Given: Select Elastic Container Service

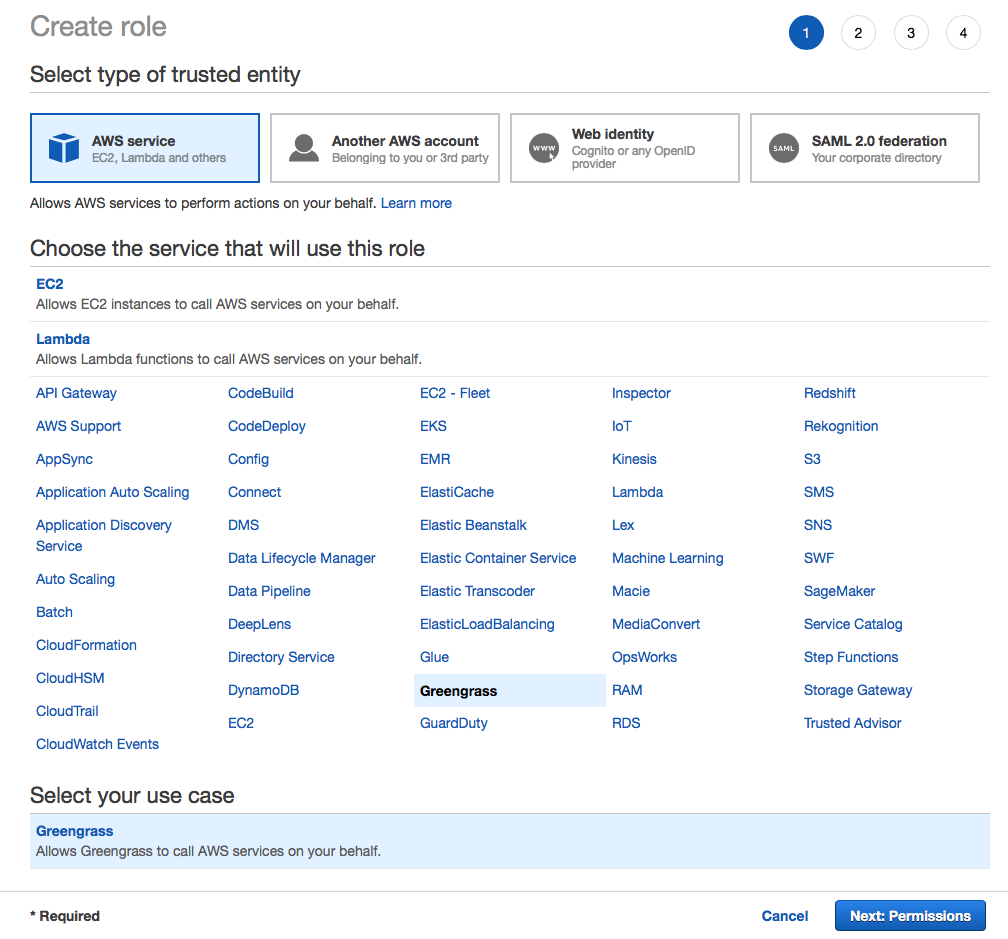Looking at the screenshot, I should point(498,558).
